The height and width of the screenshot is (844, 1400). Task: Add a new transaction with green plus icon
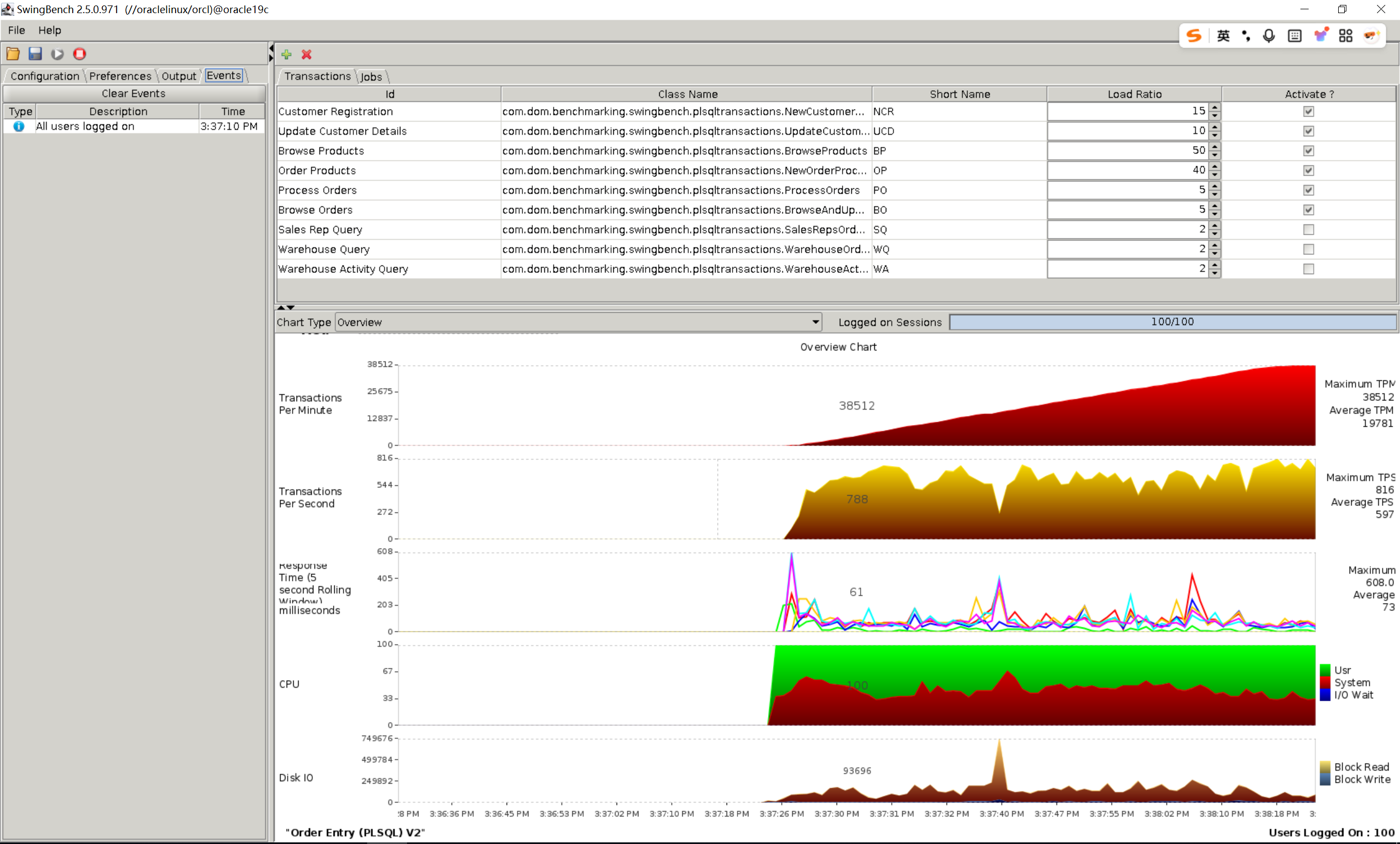287,55
